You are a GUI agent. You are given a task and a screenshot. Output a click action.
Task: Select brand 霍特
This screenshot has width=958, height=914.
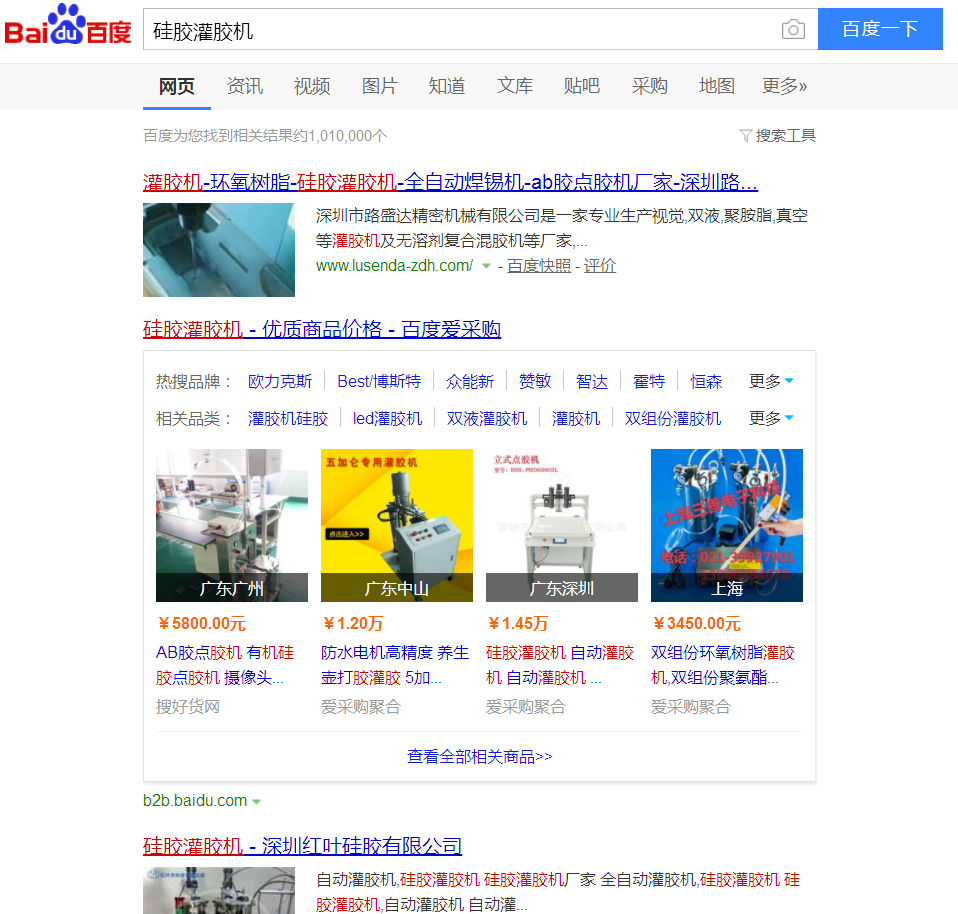[649, 382]
